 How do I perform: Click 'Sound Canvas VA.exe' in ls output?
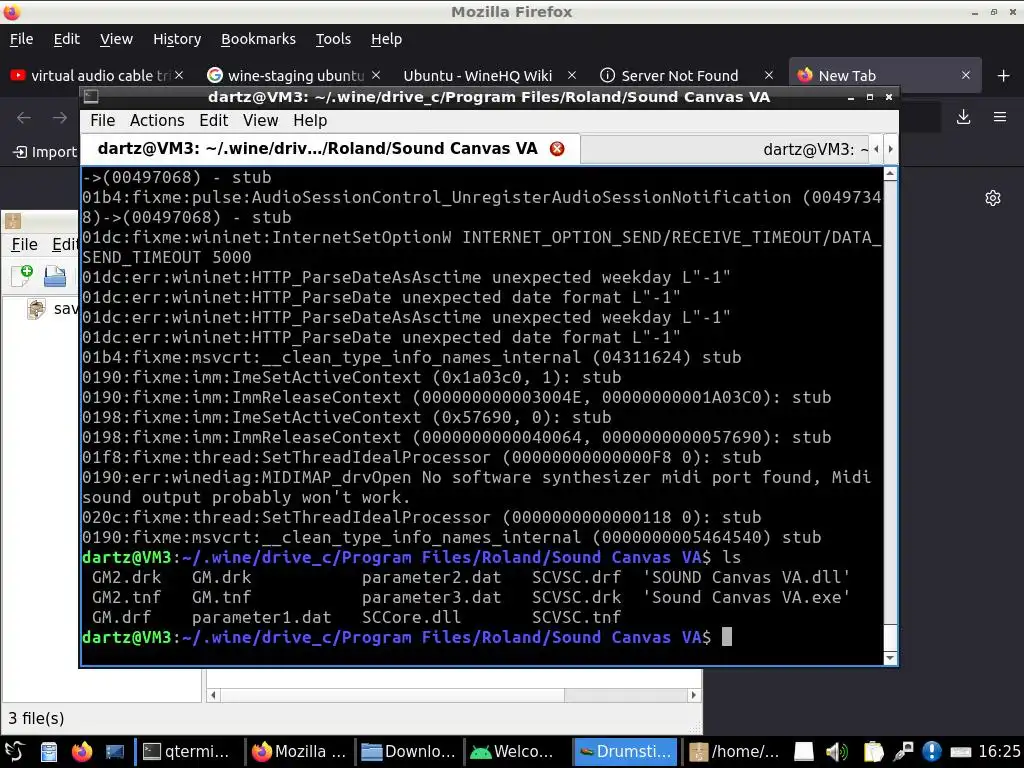[x=746, y=598]
